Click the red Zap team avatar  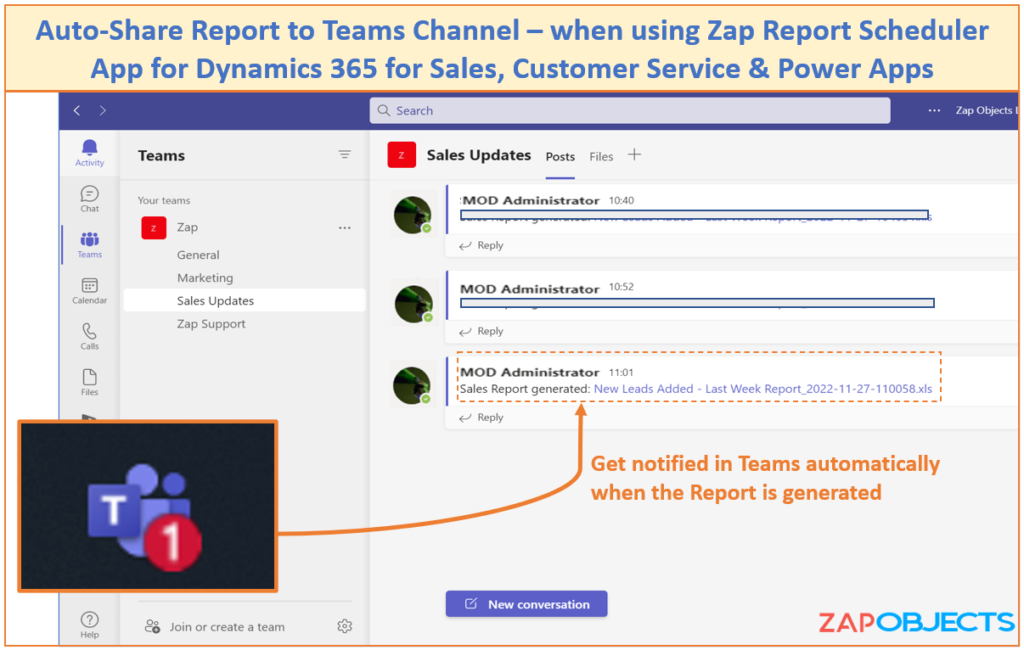click(153, 227)
